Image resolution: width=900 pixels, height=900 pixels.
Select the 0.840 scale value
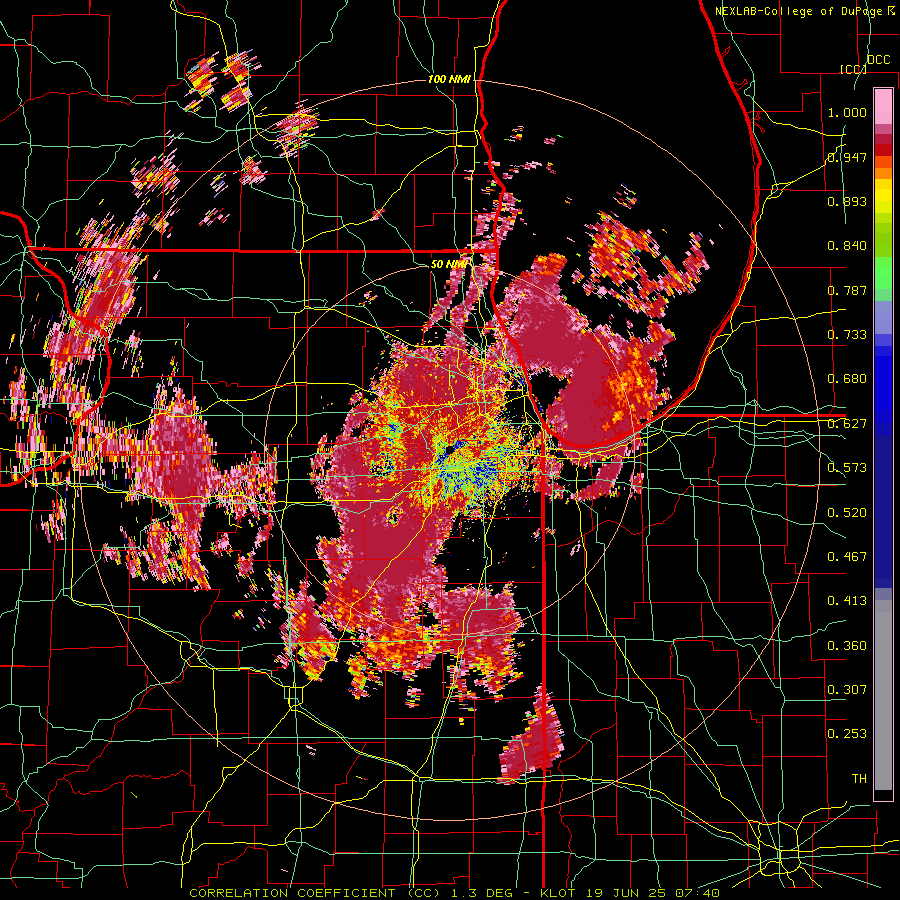click(847, 246)
